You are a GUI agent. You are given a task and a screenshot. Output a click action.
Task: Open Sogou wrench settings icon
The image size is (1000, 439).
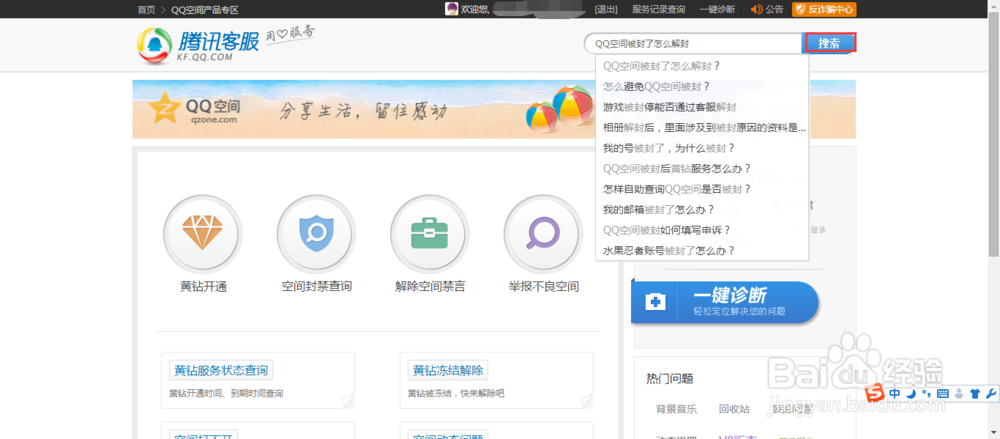pos(990,393)
